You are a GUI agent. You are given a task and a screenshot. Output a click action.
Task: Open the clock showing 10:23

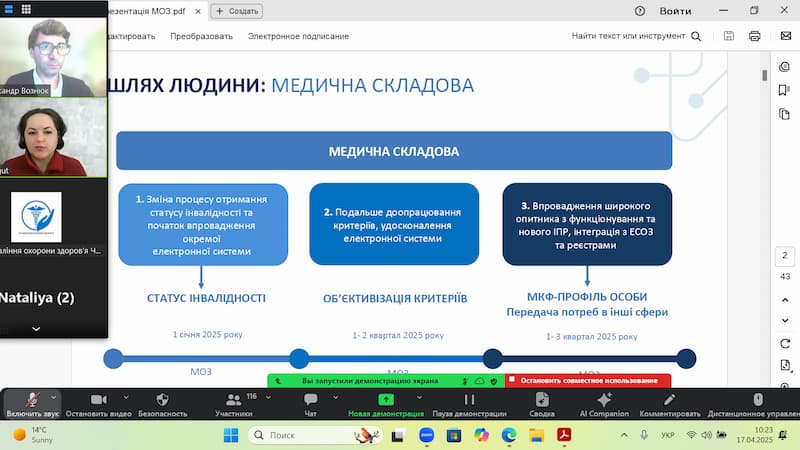(x=755, y=435)
